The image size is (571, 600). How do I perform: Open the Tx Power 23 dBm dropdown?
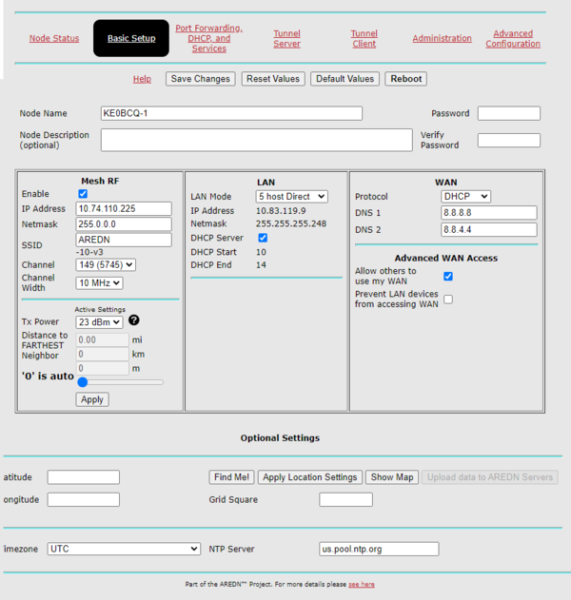click(99, 322)
